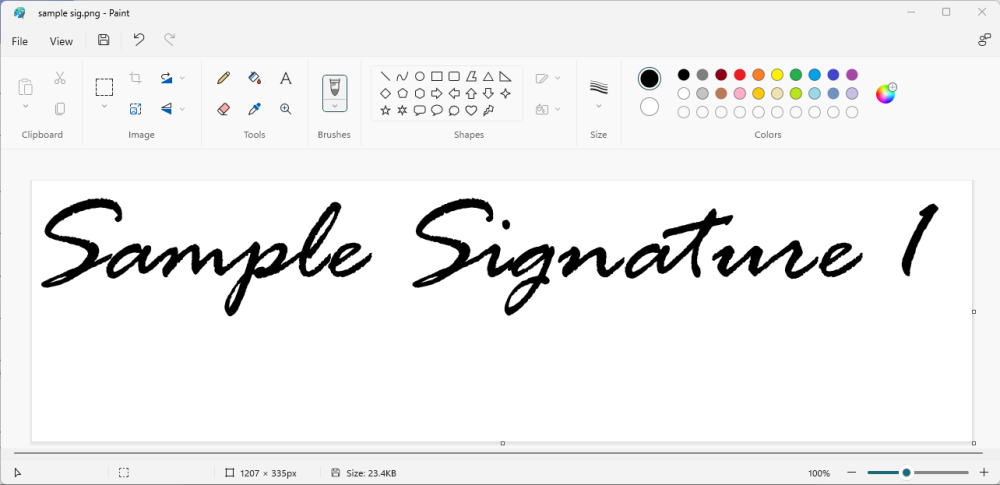This screenshot has height=485, width=1000.
Task: Click the Copy icon
Action: (x=60, y=109)
